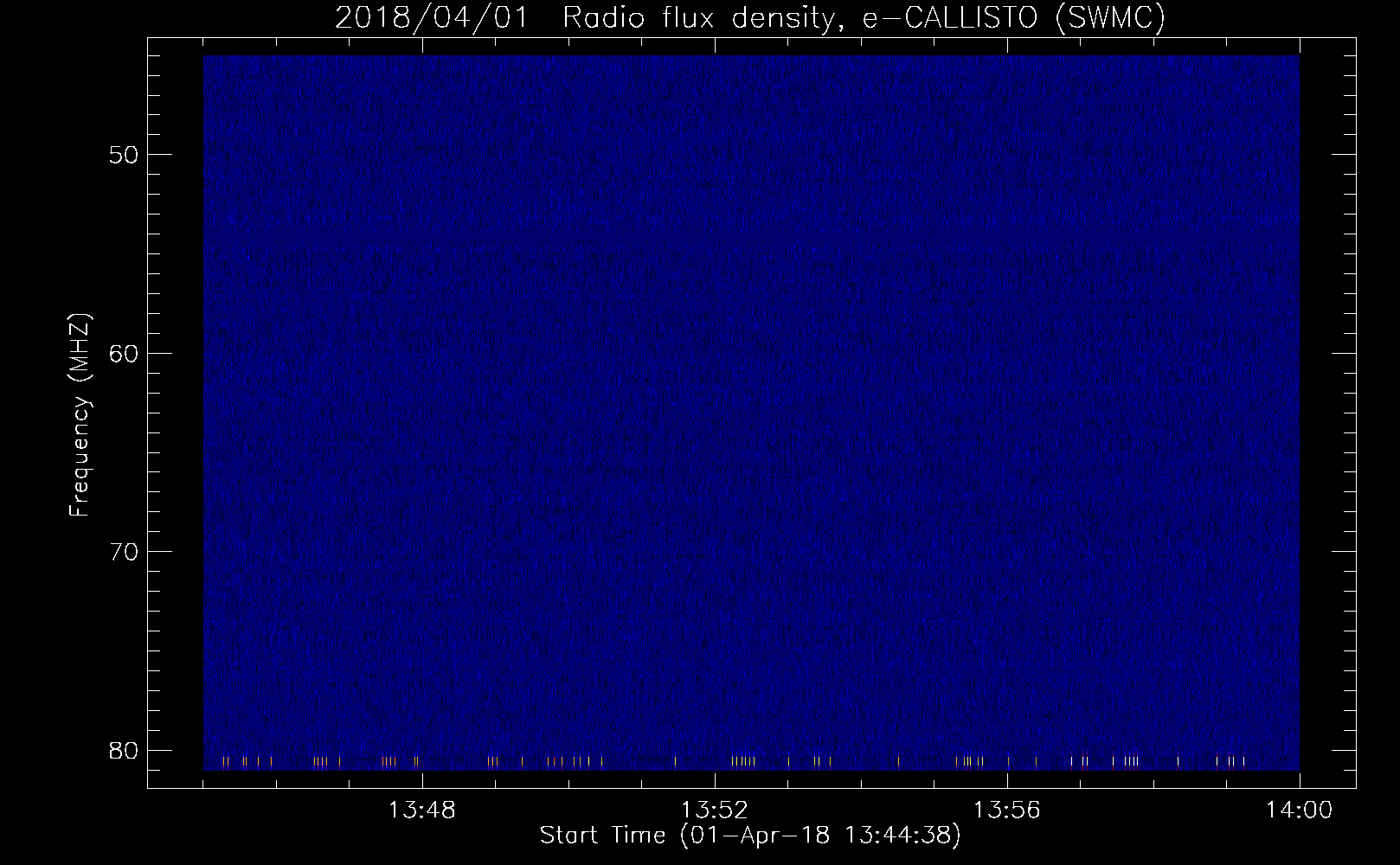
Task: Click the 'Start Time (01-Apr-18 13:44:38)' label
Action: pyautogui.click(x=750, y=836)
